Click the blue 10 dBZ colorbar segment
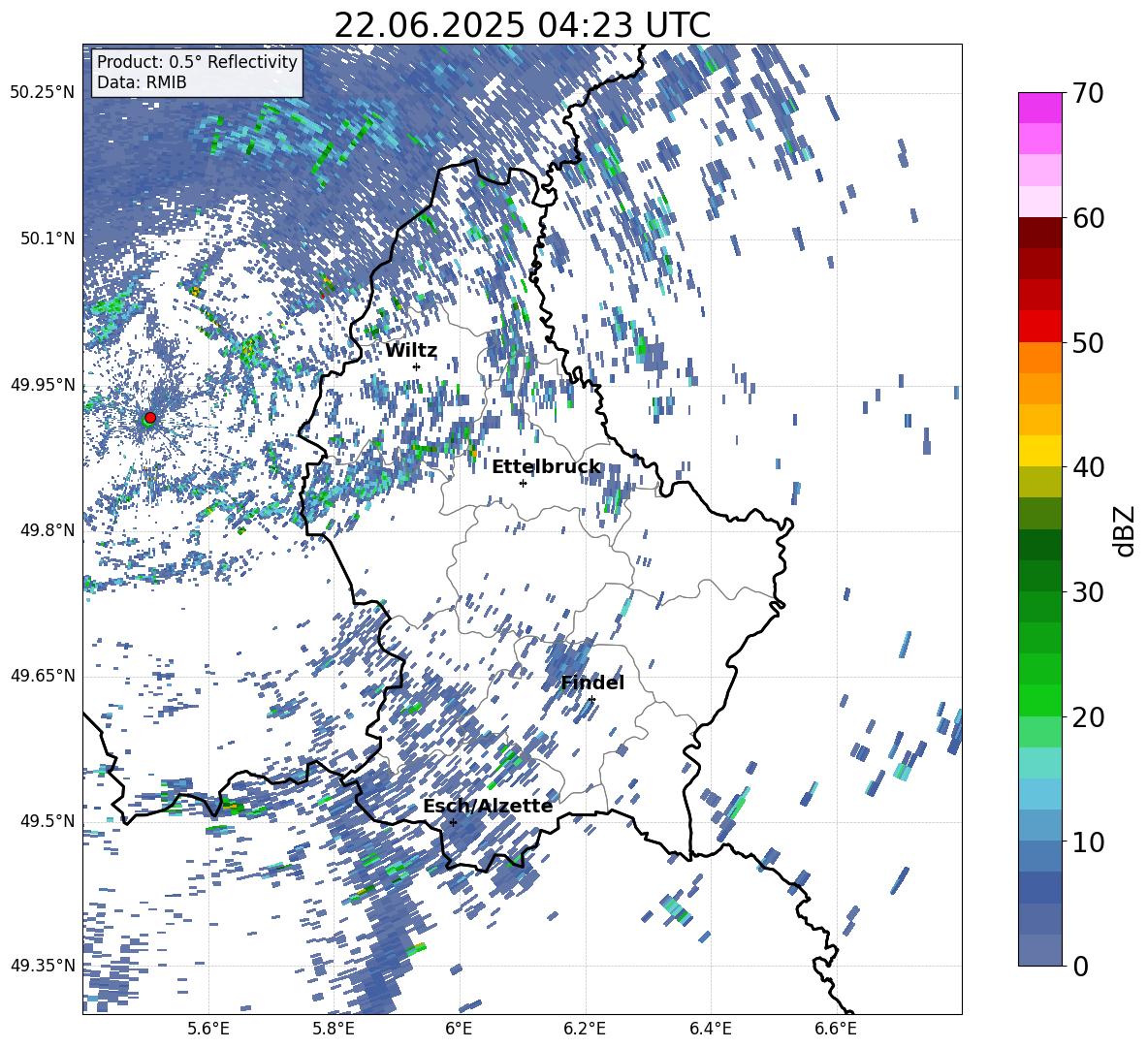This screenshot has height=1048, width=1148. click(x=1039, y=825)
